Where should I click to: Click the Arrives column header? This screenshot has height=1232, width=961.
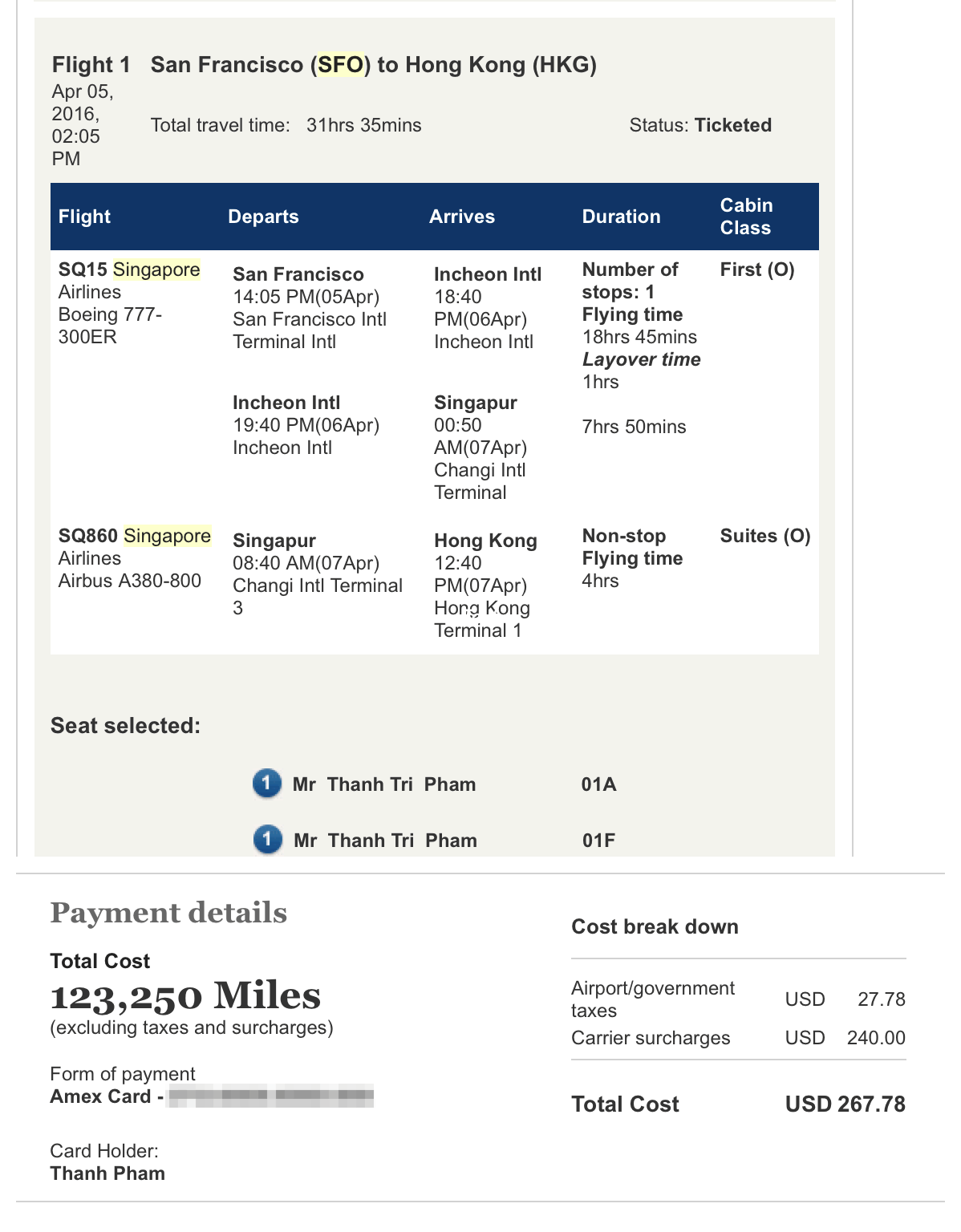[462, 217]
